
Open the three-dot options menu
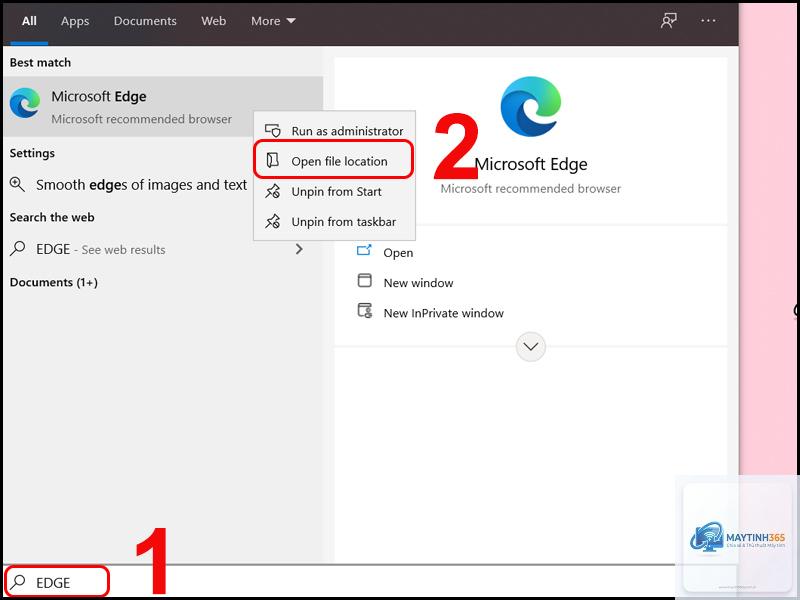(708, 20)
